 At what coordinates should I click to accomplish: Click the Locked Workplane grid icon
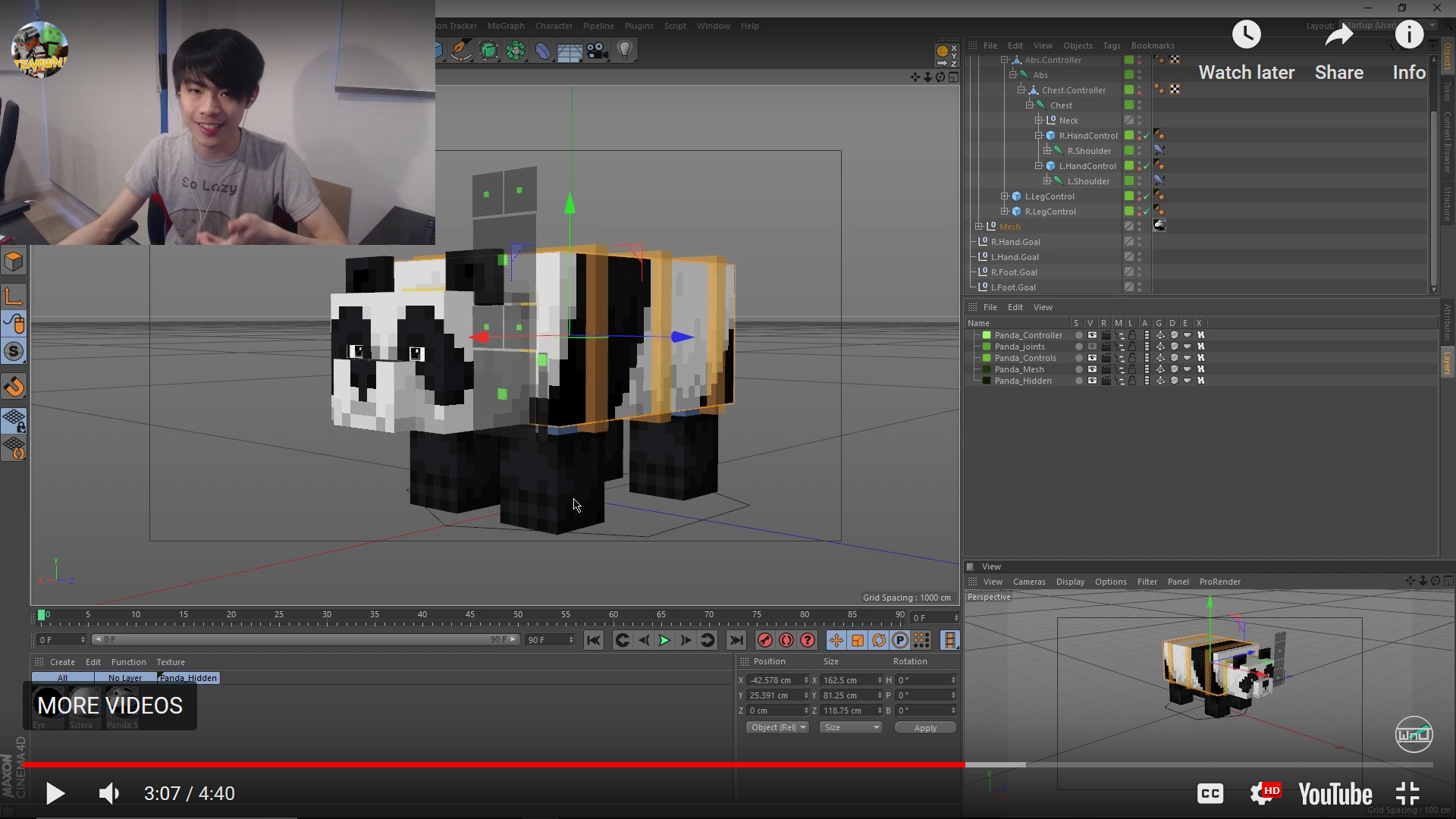14,421
